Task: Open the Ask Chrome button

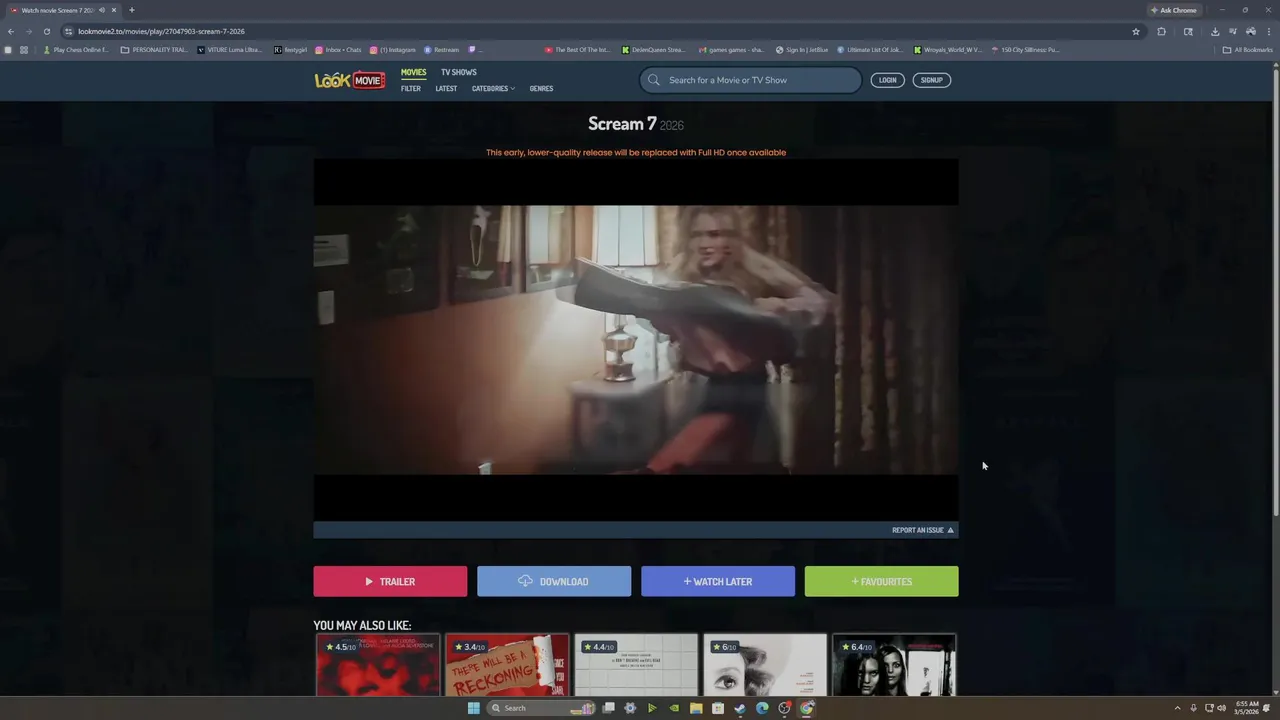Action: 1174,10
